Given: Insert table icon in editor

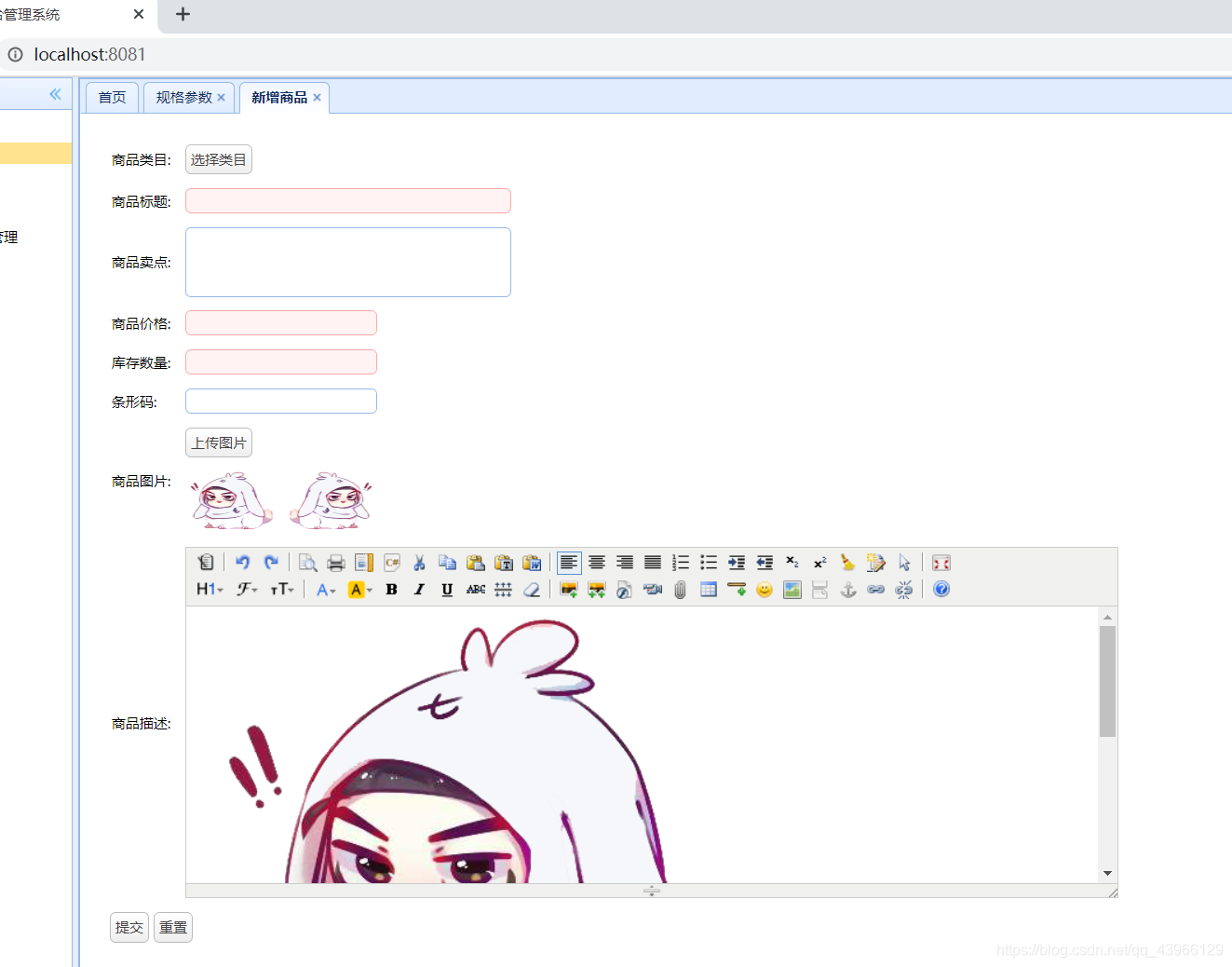Looking at the screenshot, I should [709, 589].
